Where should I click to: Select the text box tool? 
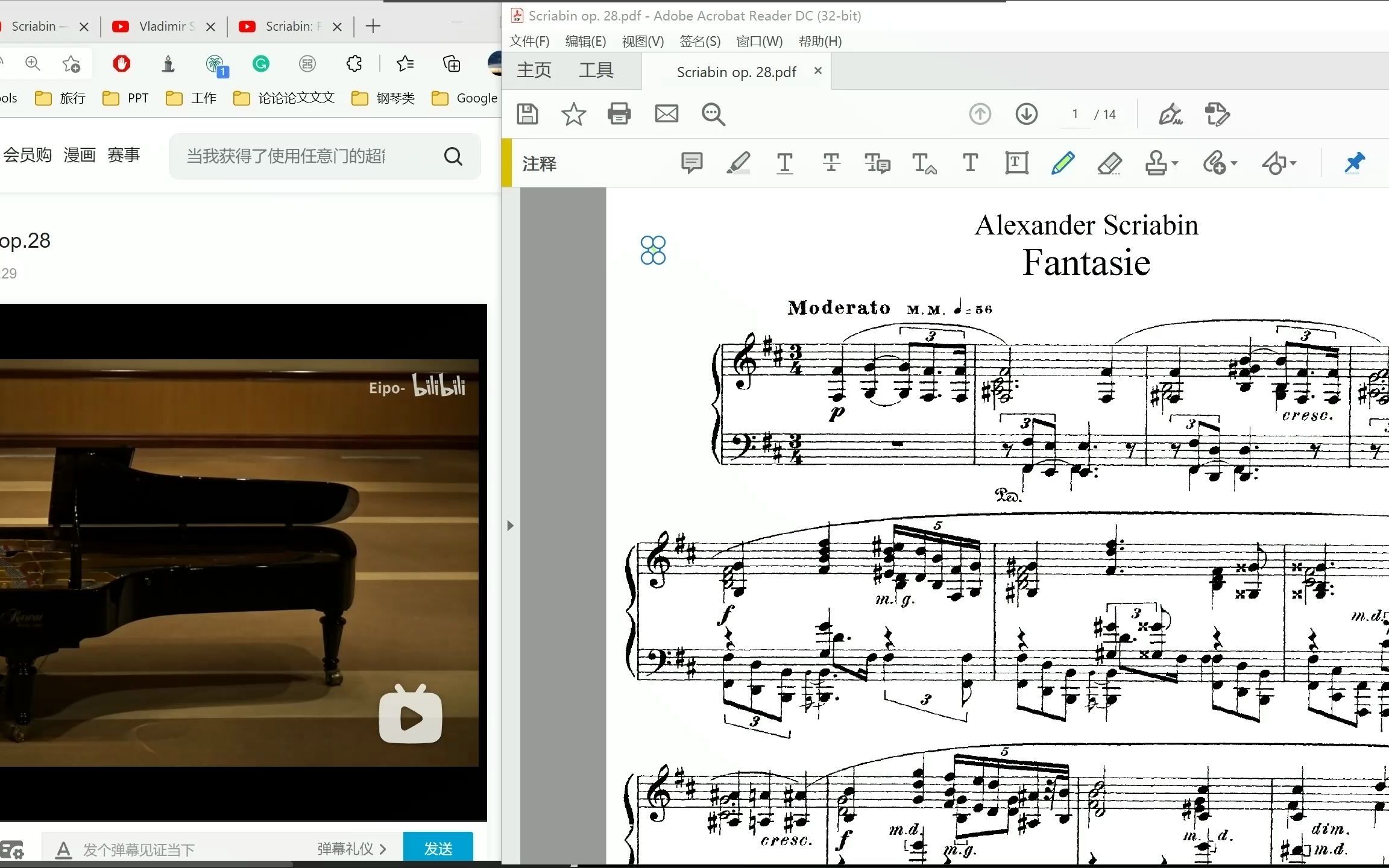(x=1016, y=163)
